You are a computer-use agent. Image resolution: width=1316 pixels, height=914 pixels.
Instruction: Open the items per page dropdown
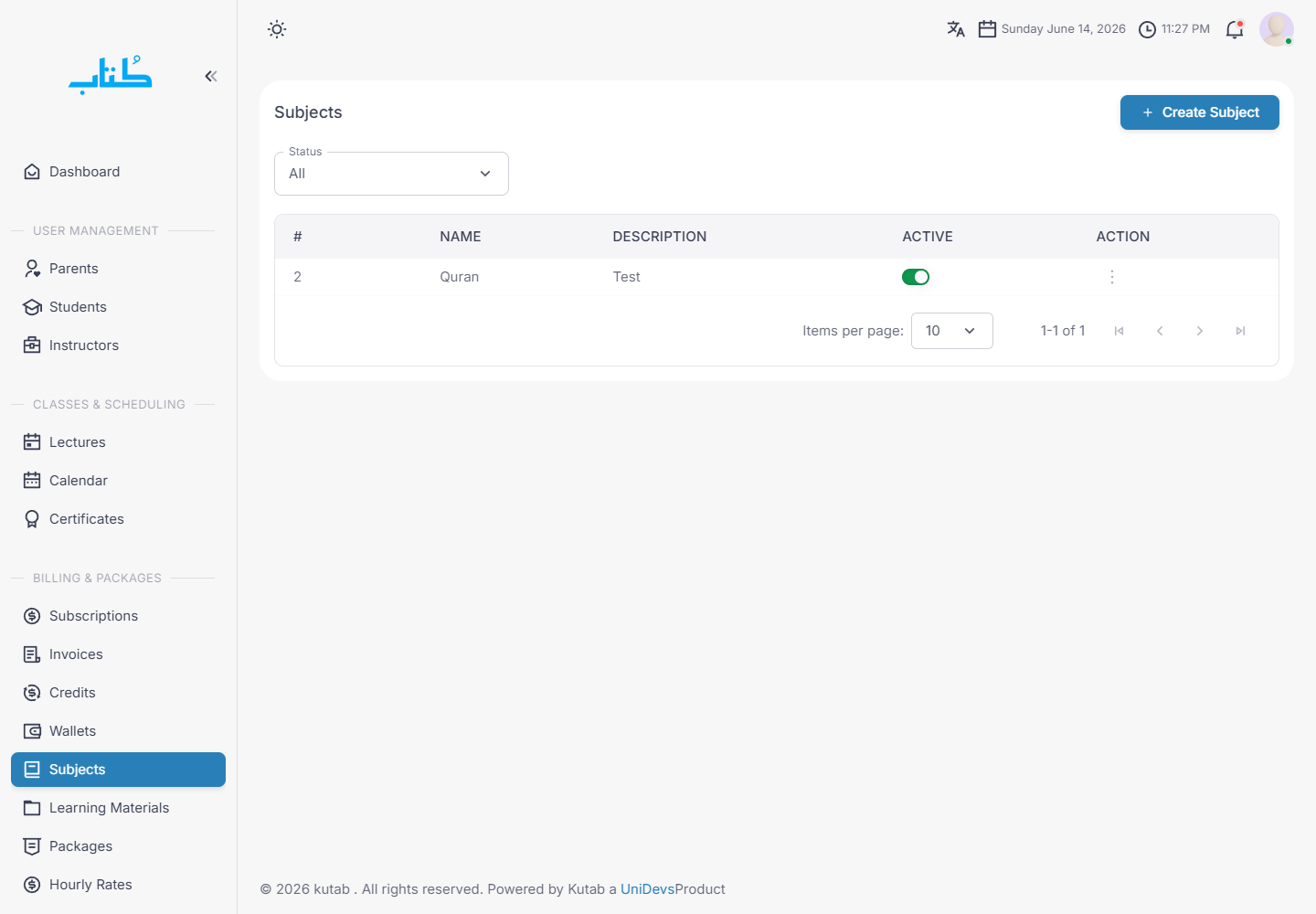click(951, 331)
